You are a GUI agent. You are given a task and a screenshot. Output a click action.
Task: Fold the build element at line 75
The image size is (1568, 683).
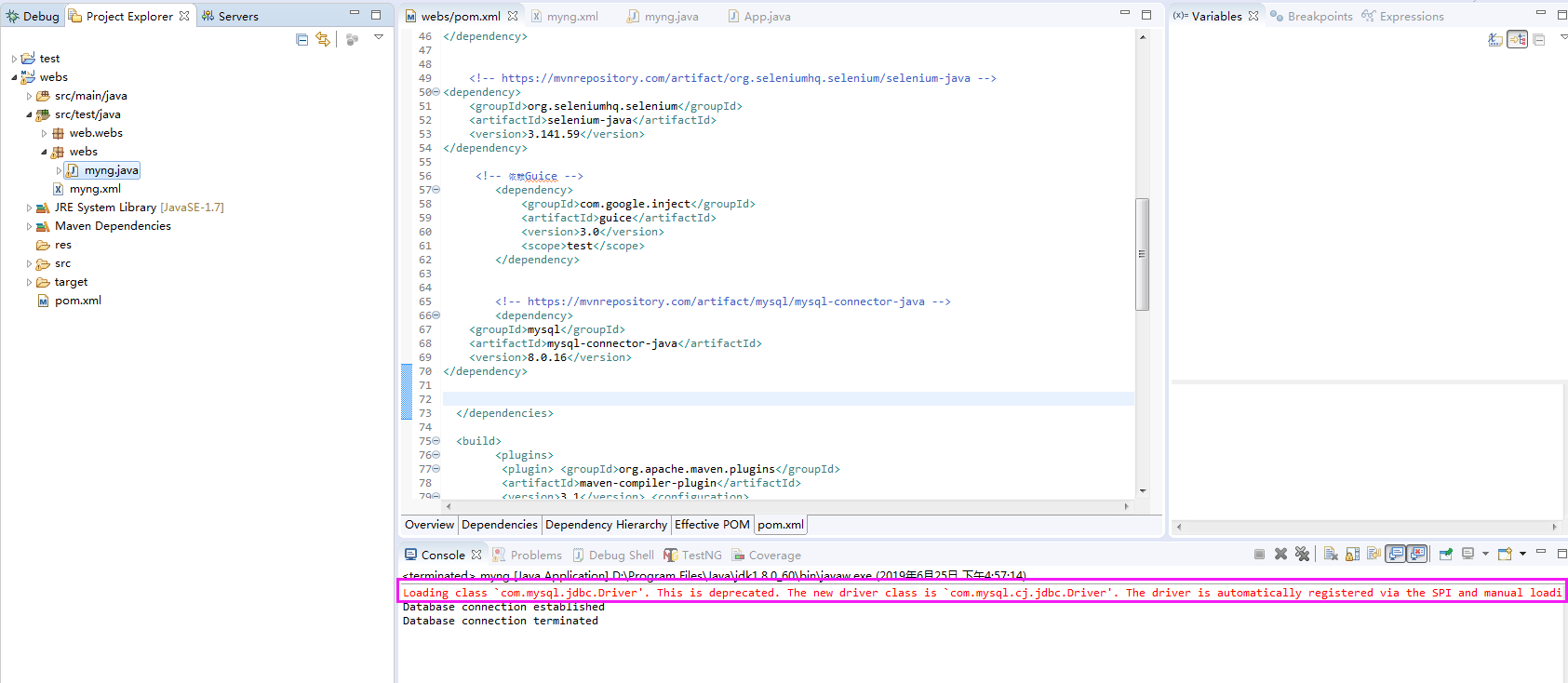coord(436,441)
